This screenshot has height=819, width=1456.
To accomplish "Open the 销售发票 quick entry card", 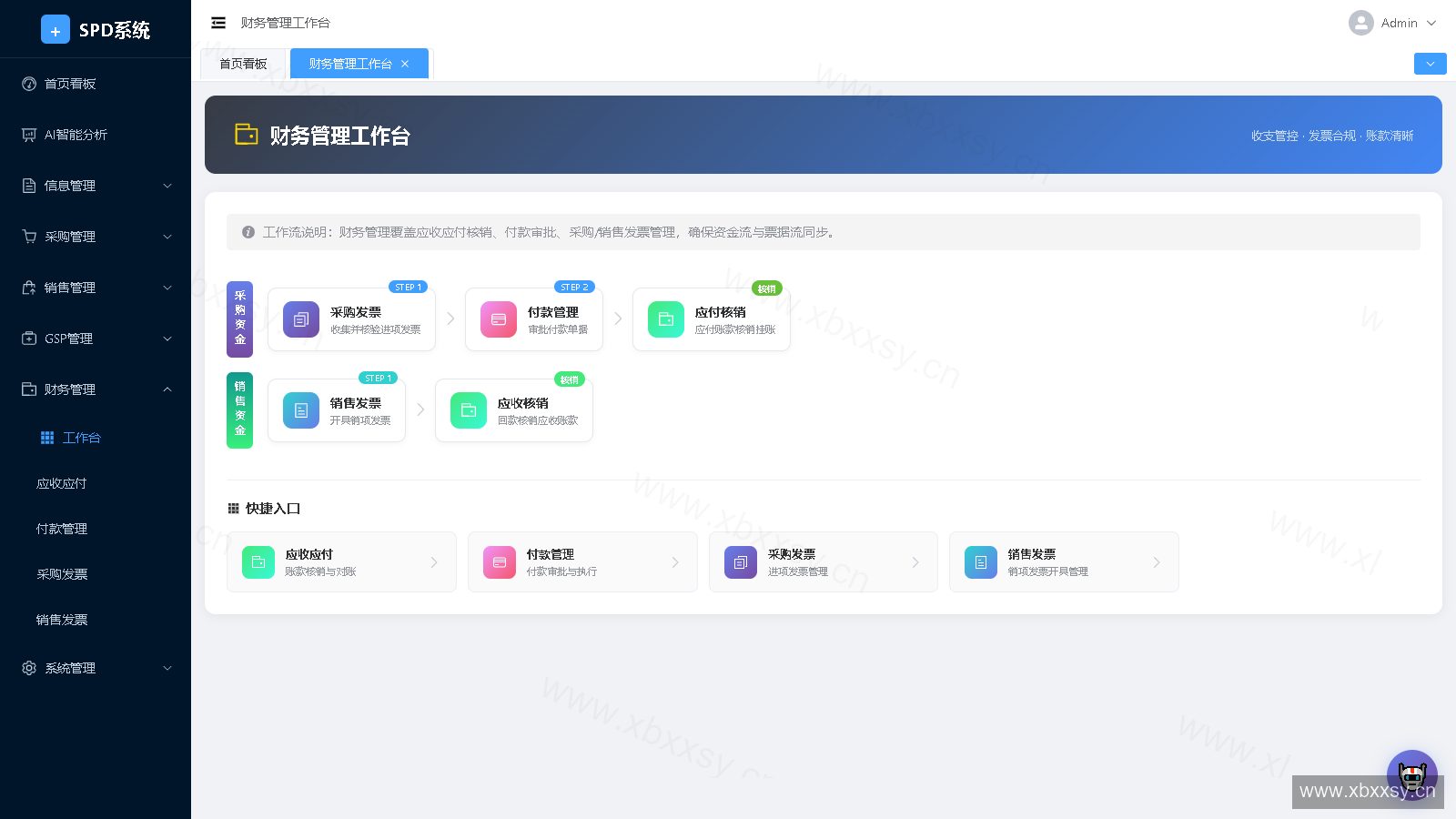I will [1064, 562].
